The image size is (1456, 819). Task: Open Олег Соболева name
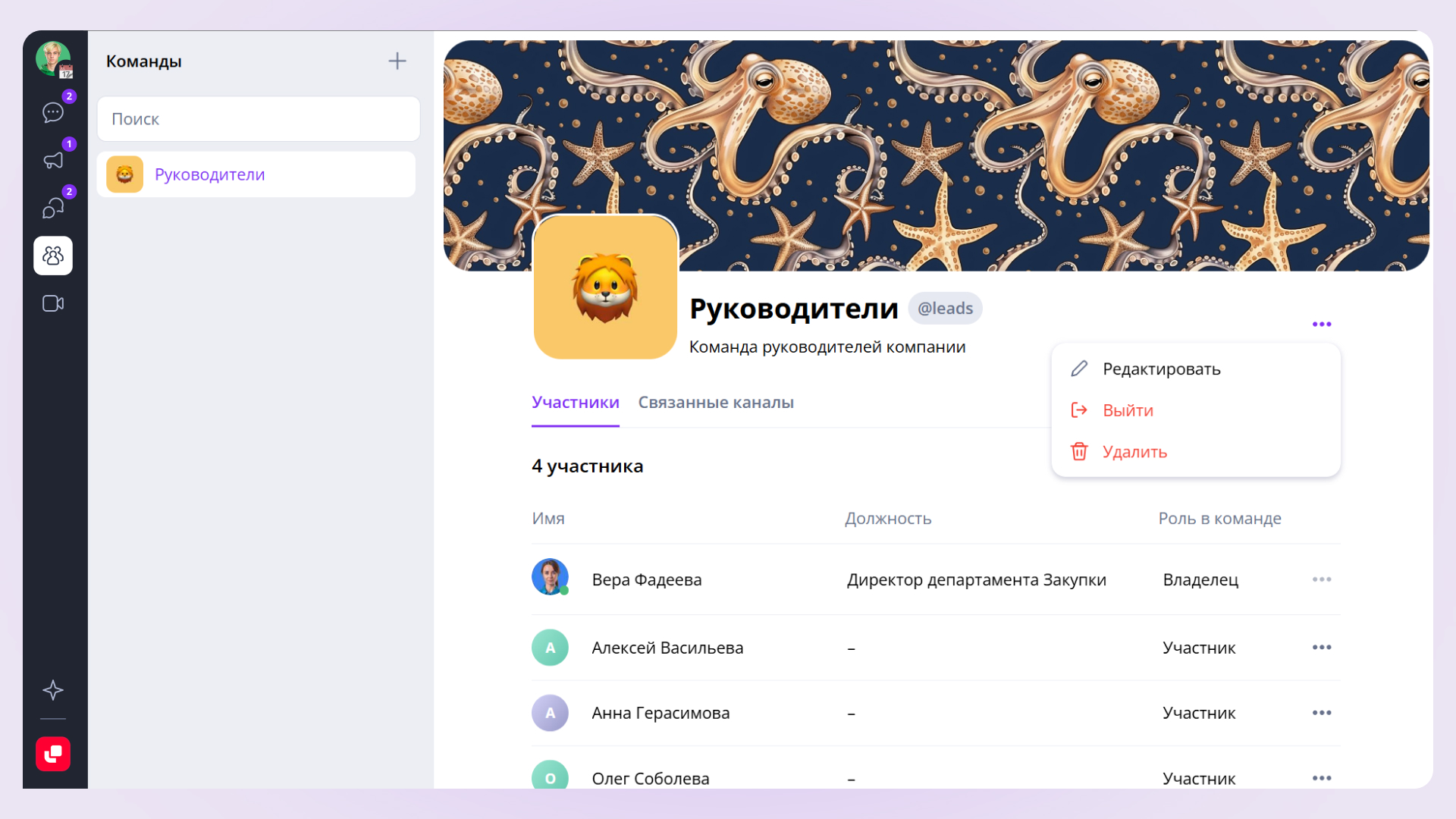tap(651, 779)
